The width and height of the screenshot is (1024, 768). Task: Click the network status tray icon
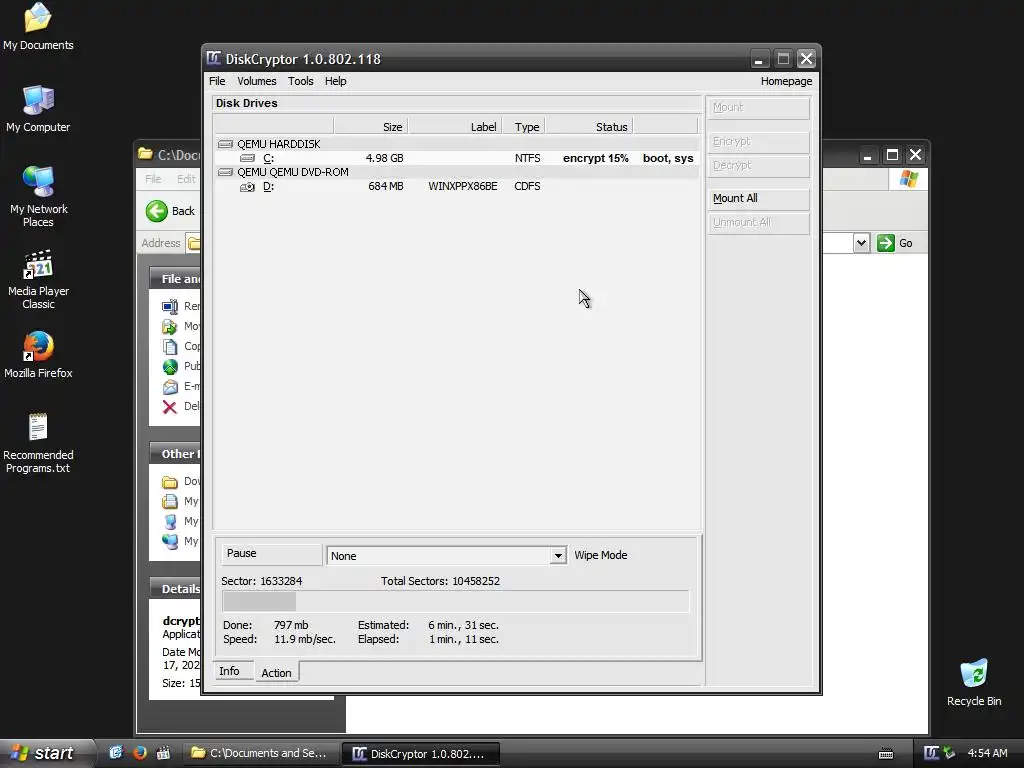pyautogui.click(x=949, y=753)
